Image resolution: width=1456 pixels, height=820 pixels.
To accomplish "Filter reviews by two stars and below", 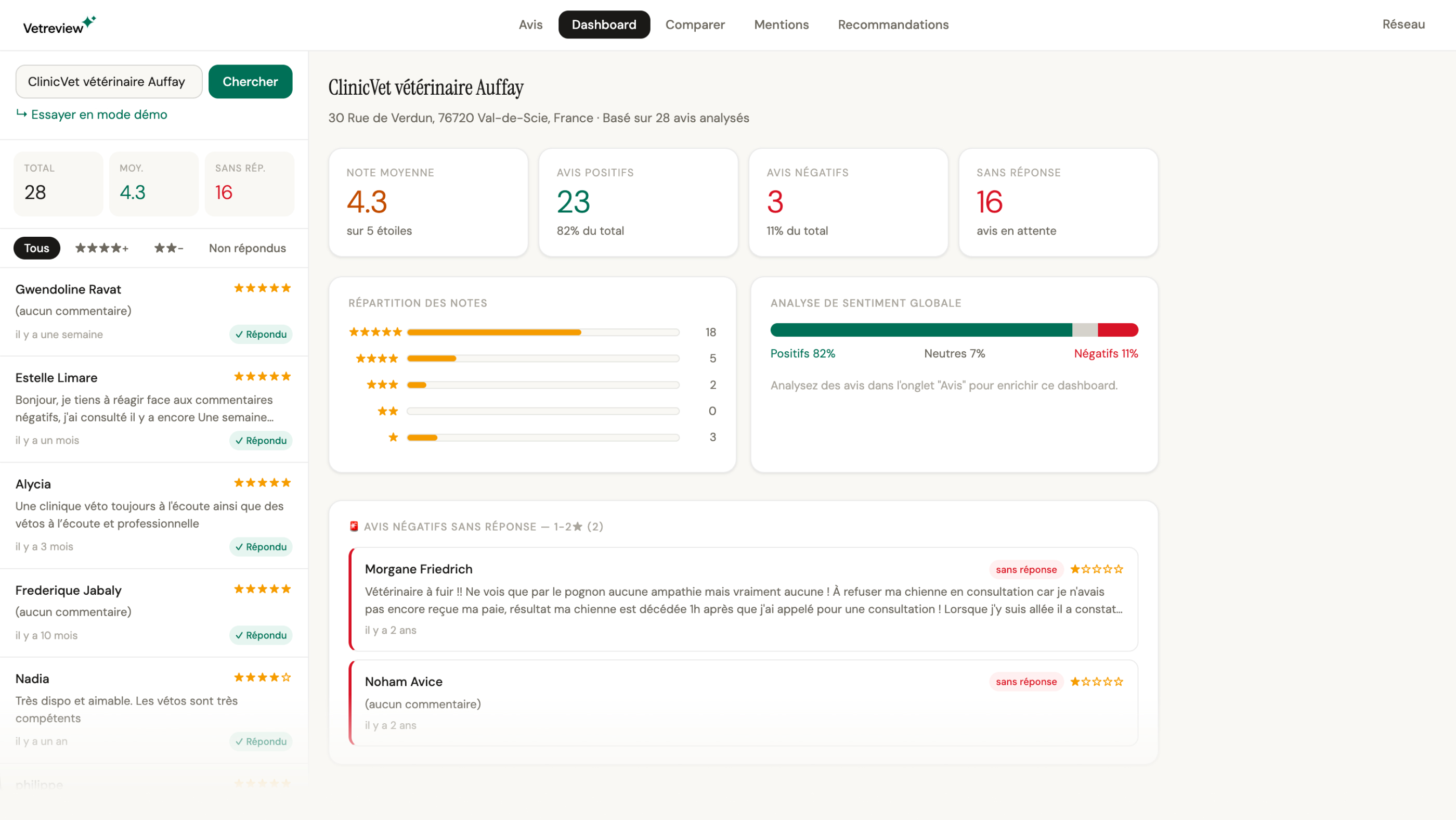I will (x=169, y=248).
